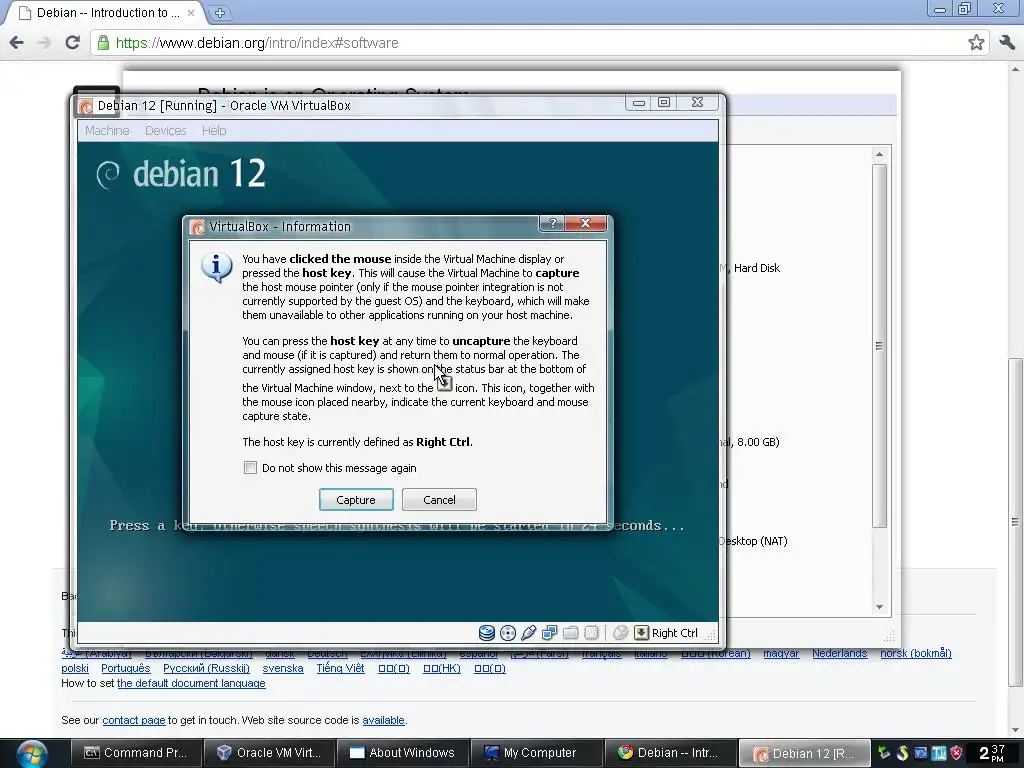Click the down arrow of the VirtualBox manager details scrollbar

tap(880, 607)
